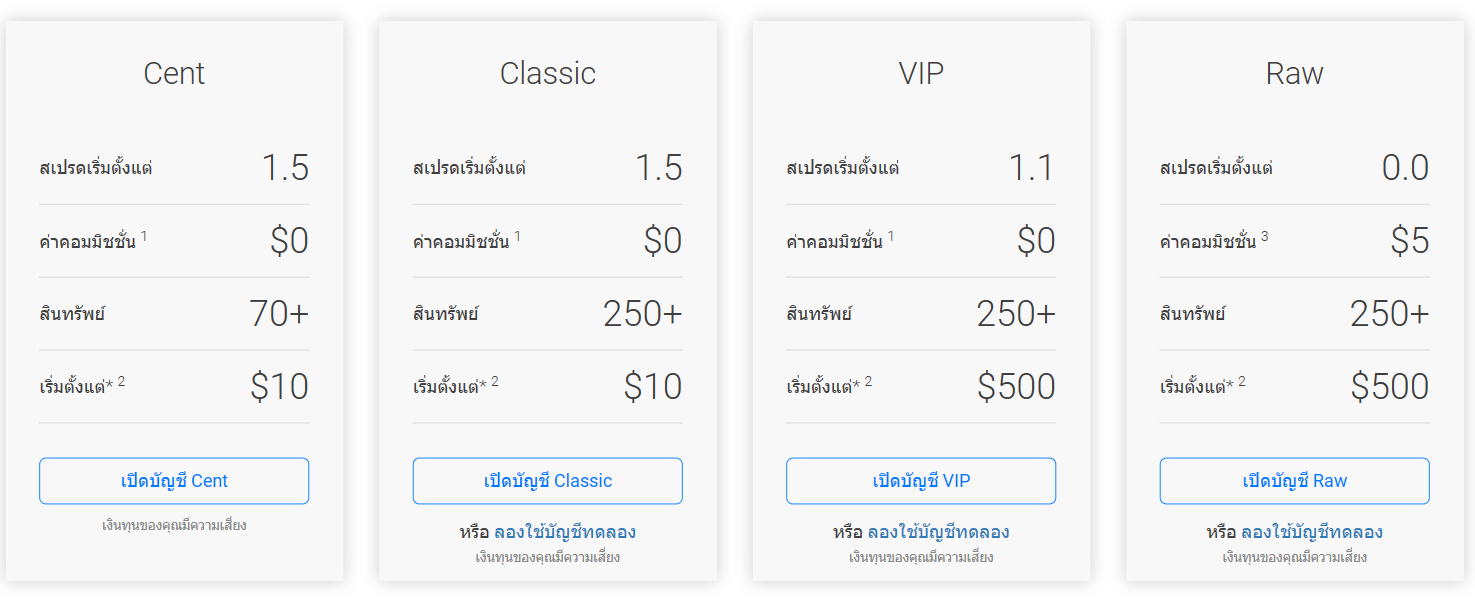Image resolution: width=1475 pixels, height=615 pixels.
Task: Open a Classic account
Action: 547,481
